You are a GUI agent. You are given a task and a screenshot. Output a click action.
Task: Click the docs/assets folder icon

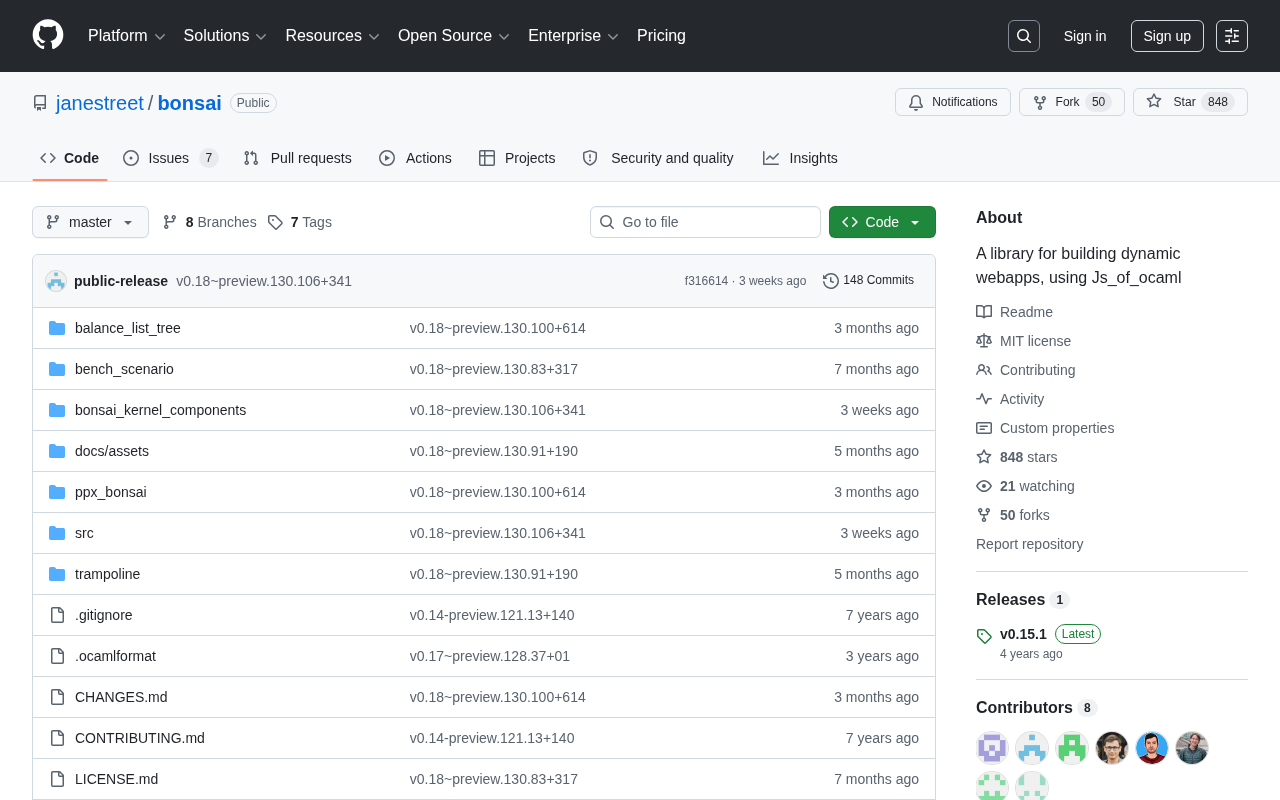[57, 451]
